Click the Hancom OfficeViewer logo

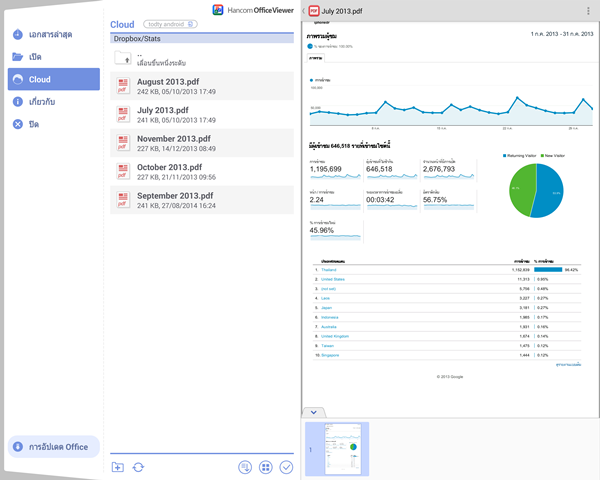(x=254, y=9)
